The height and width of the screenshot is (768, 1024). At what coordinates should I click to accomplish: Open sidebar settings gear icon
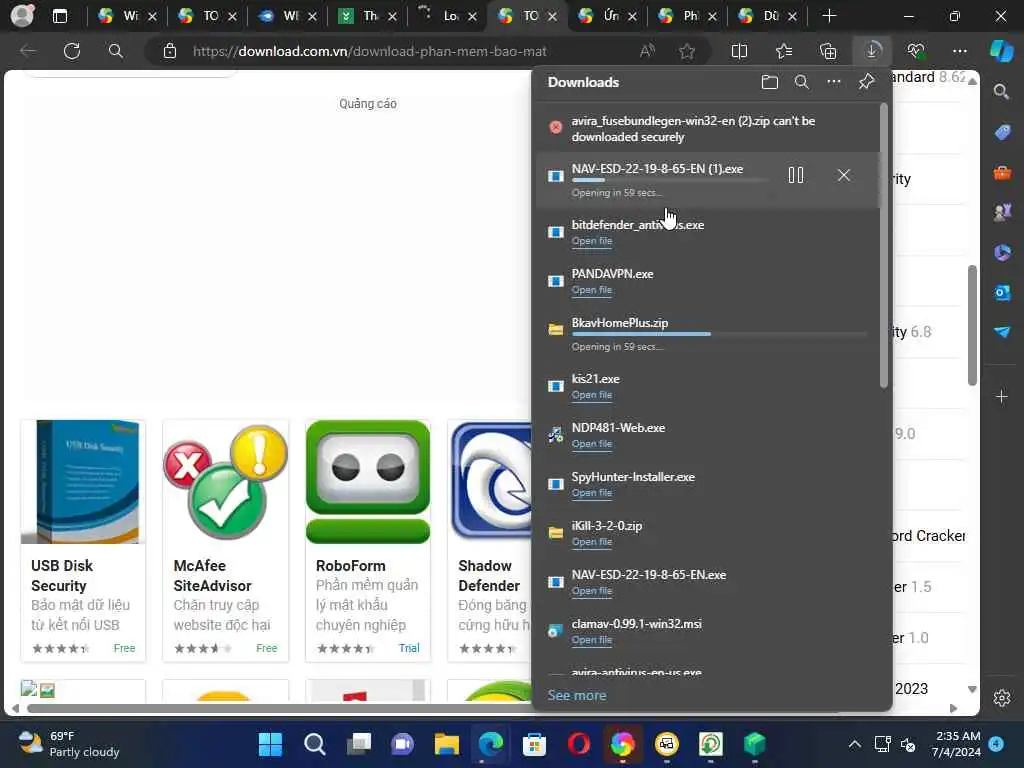point(1002,698)
